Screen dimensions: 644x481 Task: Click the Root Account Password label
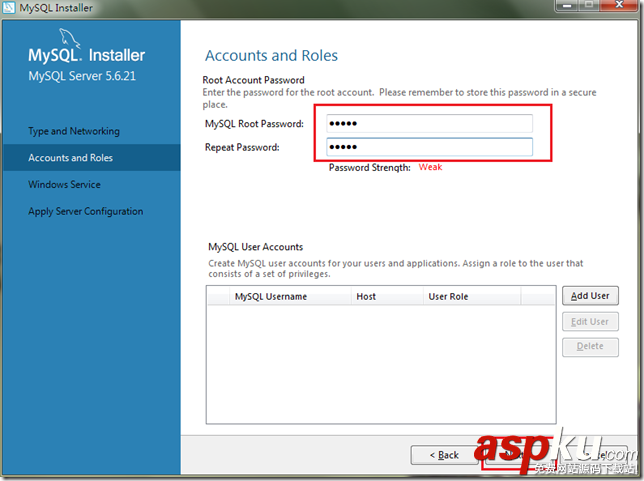pos(253,80)
